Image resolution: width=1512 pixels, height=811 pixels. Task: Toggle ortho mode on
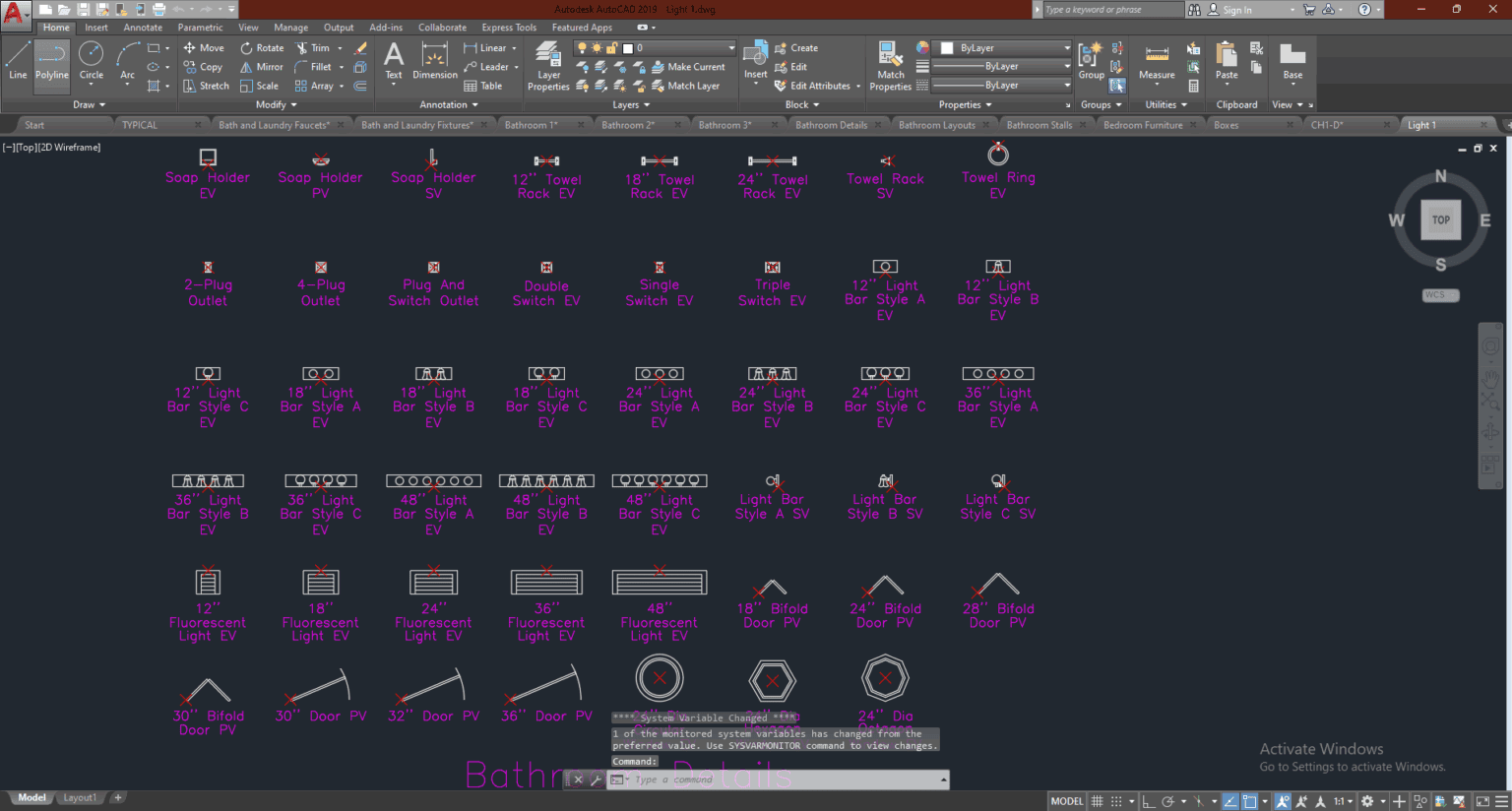click(x=1148, y=801)
